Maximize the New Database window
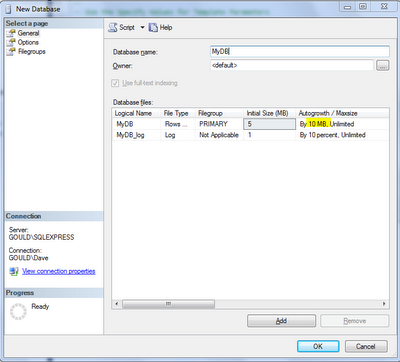The width and height of the screenshot is (400, 362). tap(363, 6)
